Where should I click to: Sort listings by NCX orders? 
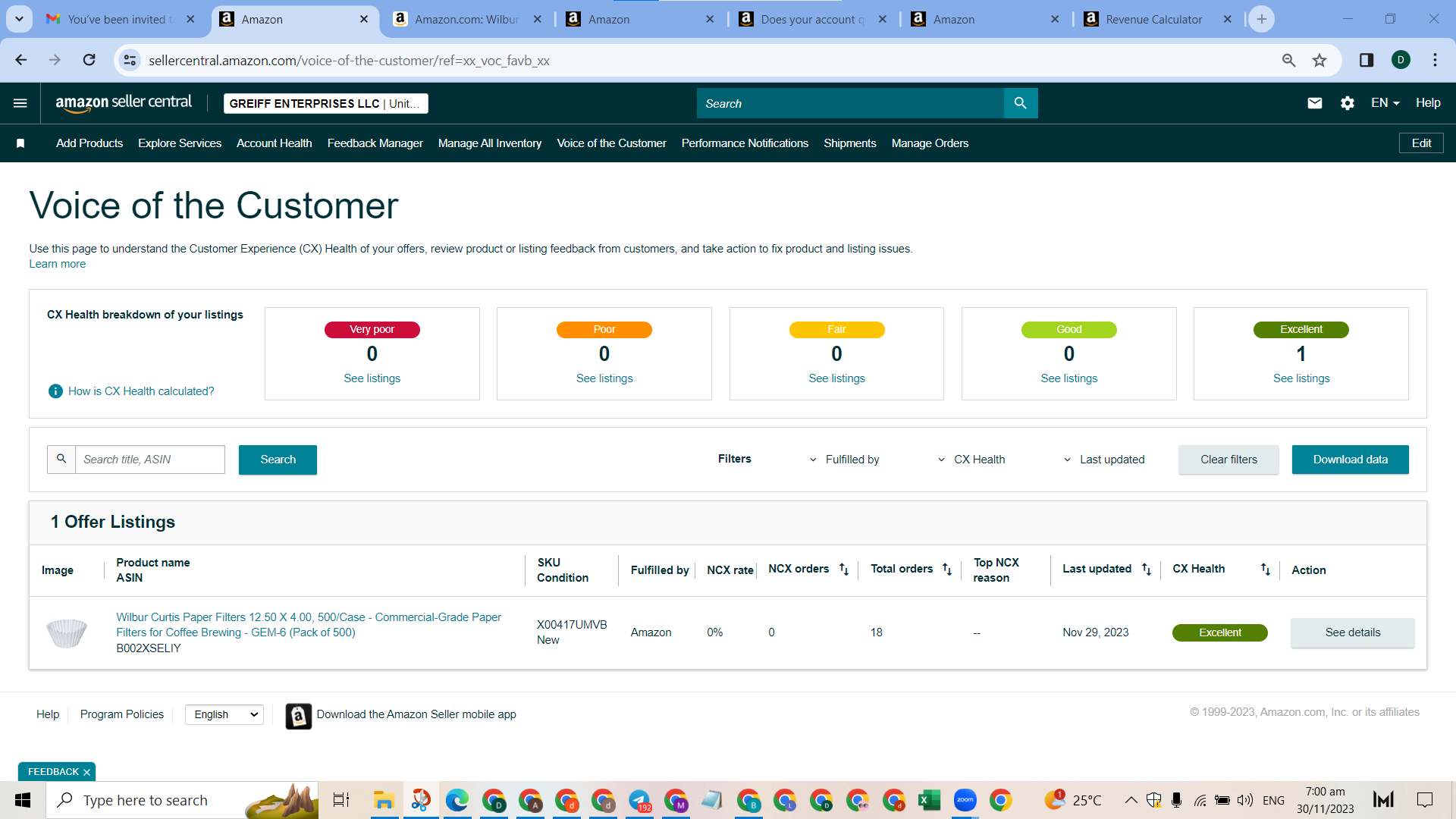pos(844,570)
